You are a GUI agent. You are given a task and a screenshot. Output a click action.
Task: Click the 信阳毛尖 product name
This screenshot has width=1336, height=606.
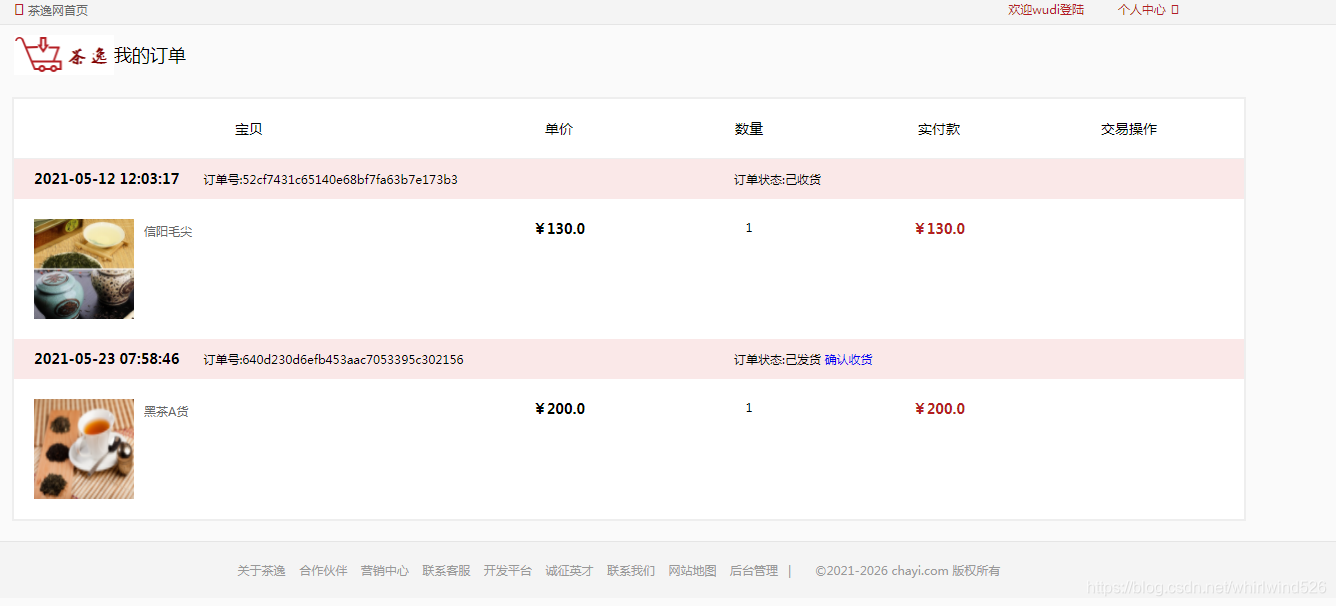click(x=168, y=232)
